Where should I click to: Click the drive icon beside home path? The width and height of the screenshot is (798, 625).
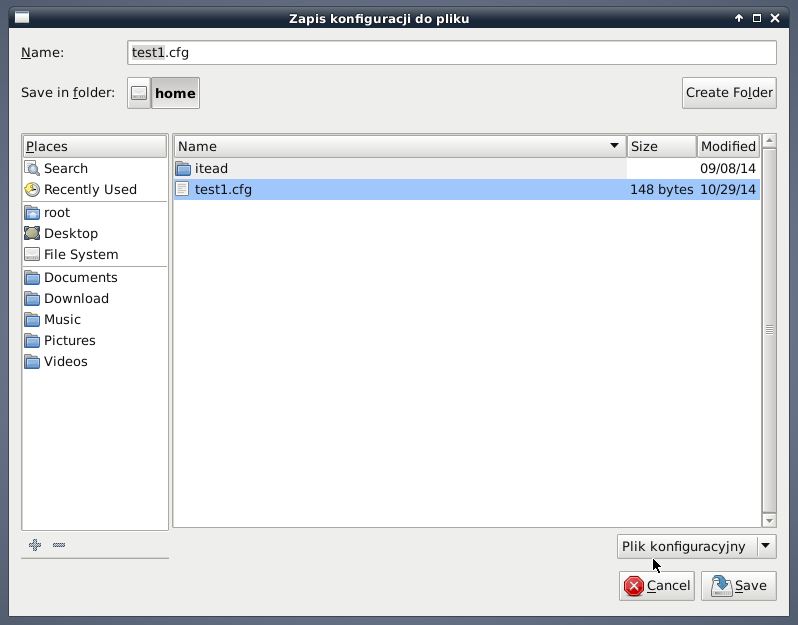pyautogui.click(x=139, y=93)
